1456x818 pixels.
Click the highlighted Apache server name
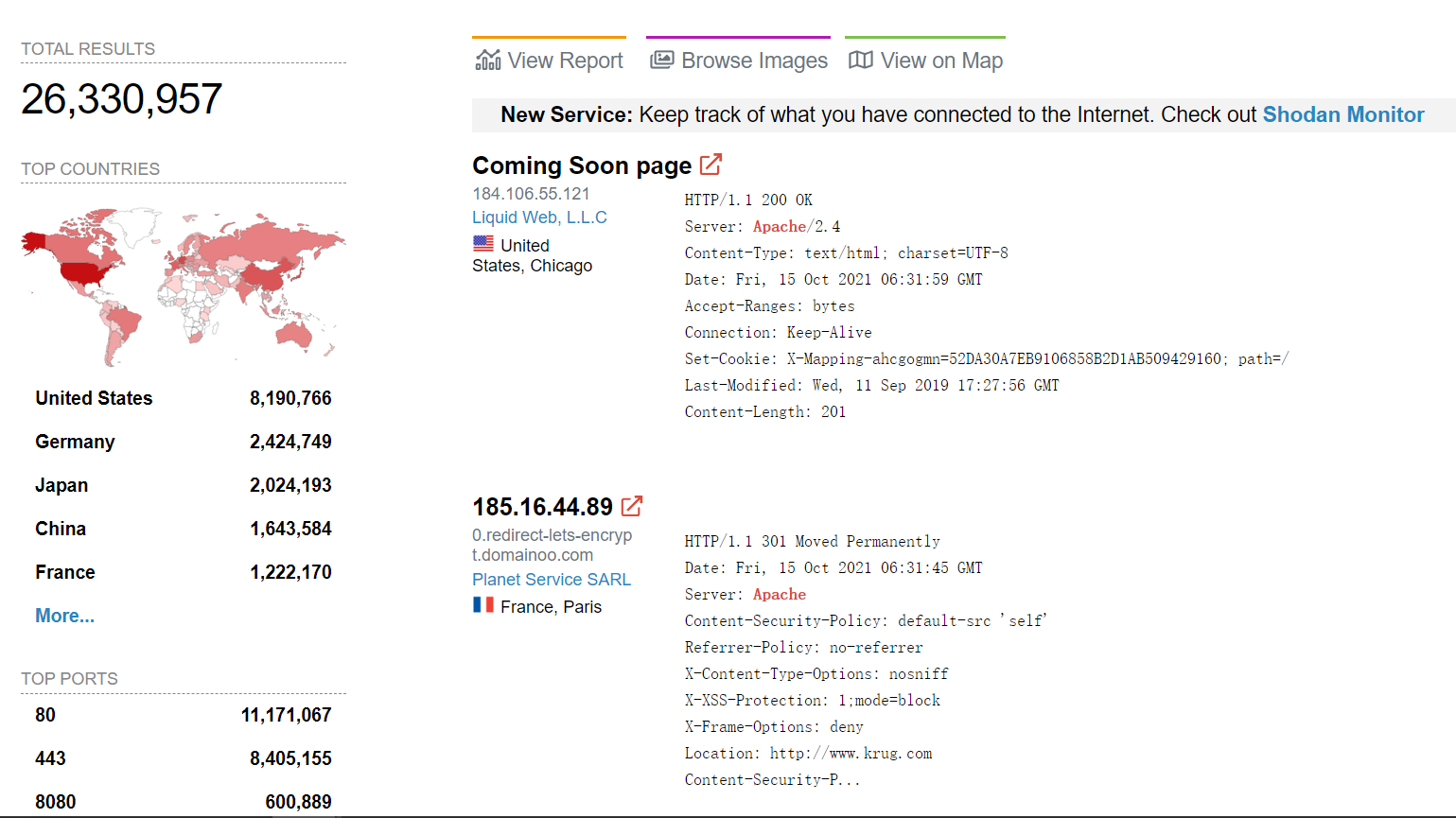click(778, 226)
